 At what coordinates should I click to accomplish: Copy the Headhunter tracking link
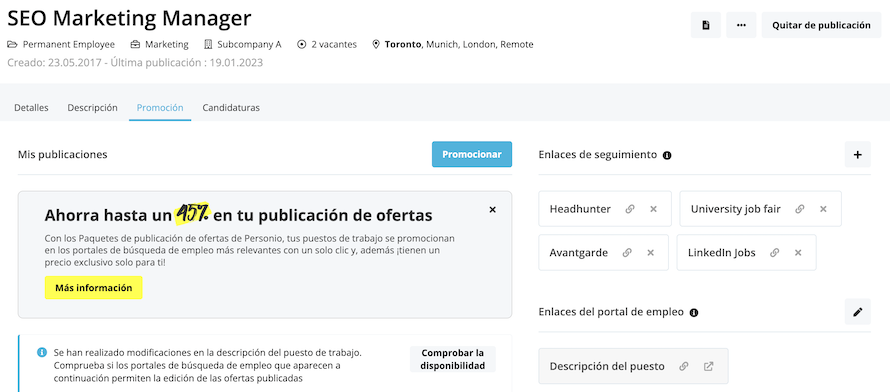pos(629,209)
